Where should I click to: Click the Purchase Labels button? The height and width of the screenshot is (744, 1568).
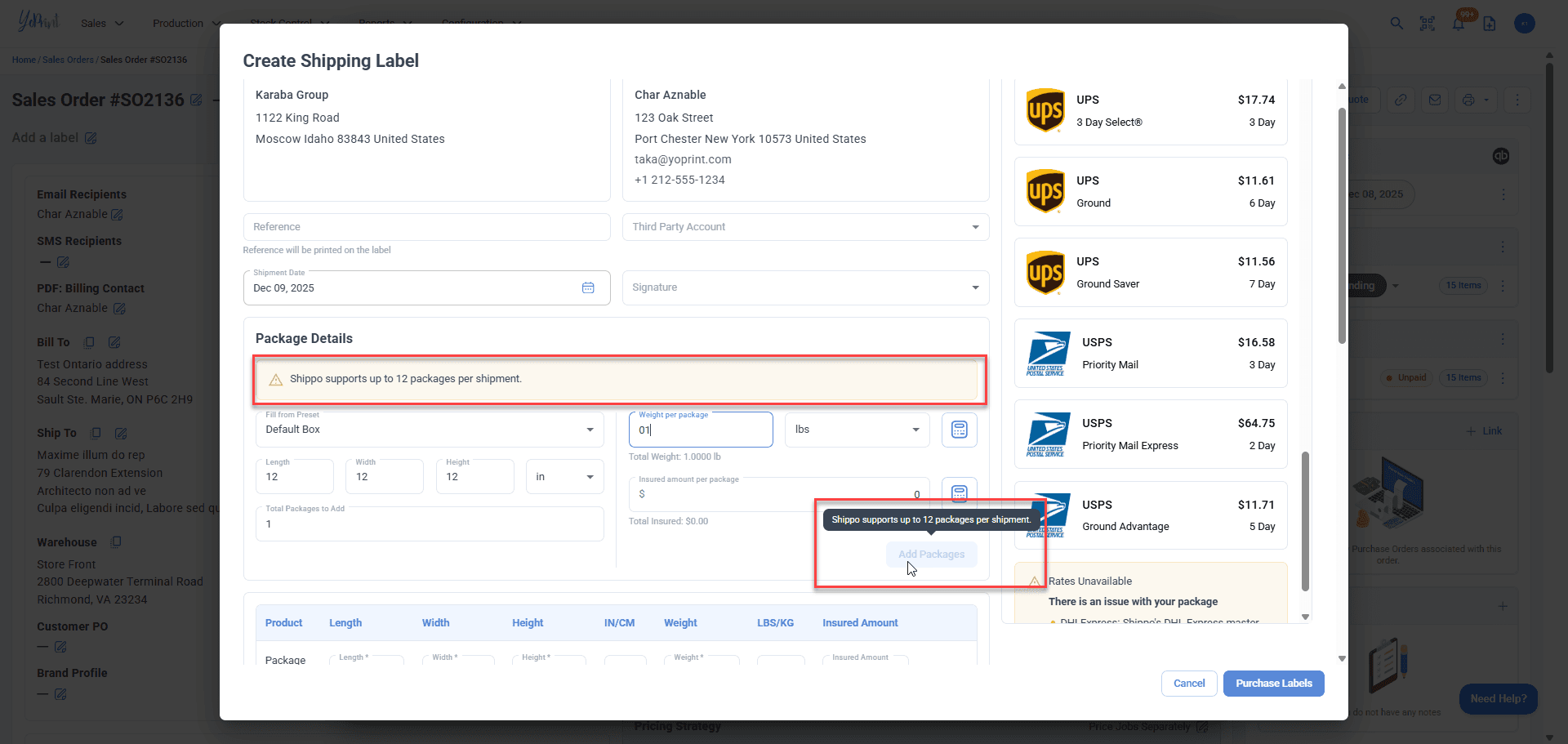click(x=1273, y=684)
